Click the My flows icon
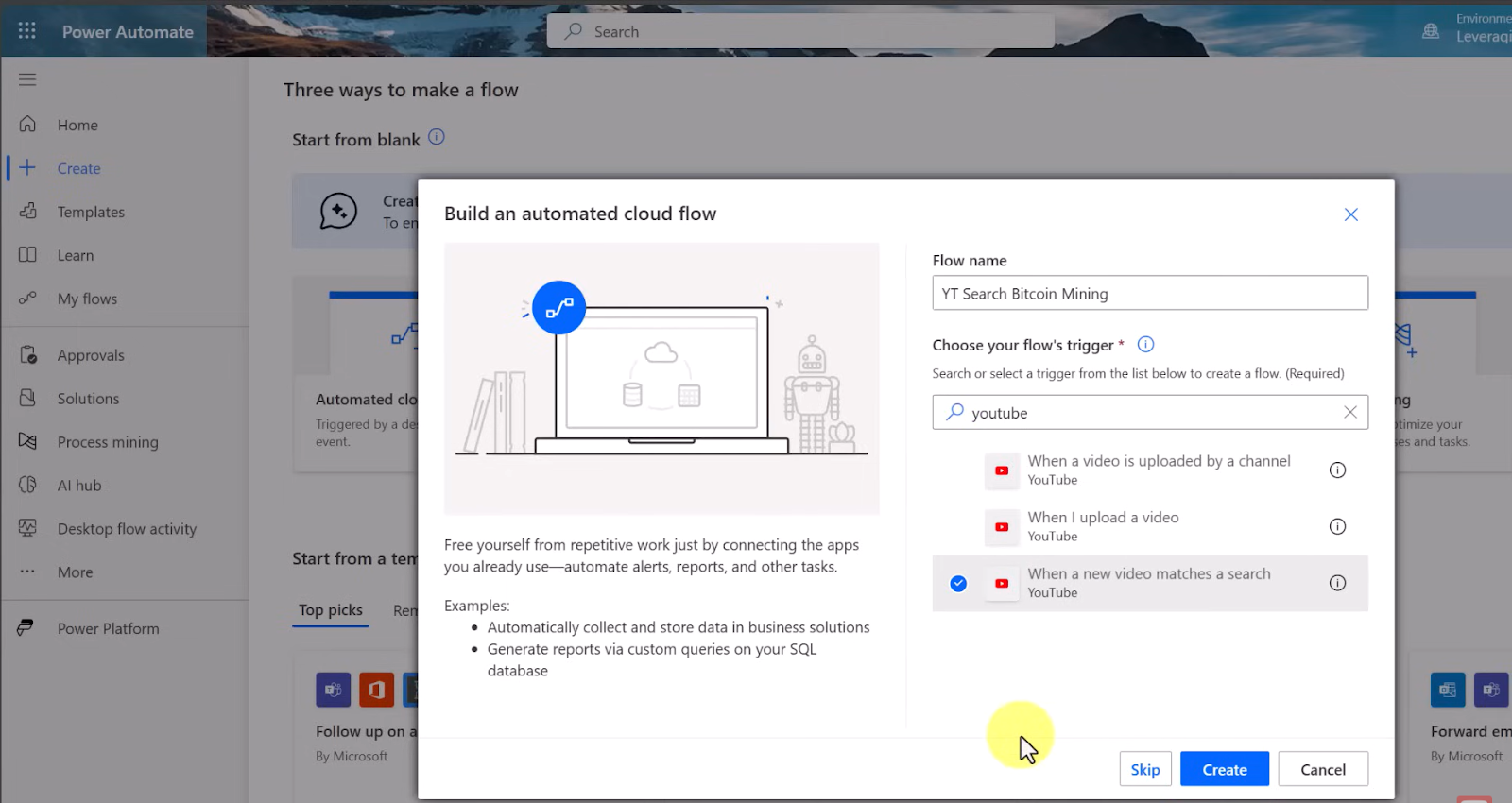 coord(27,298)
